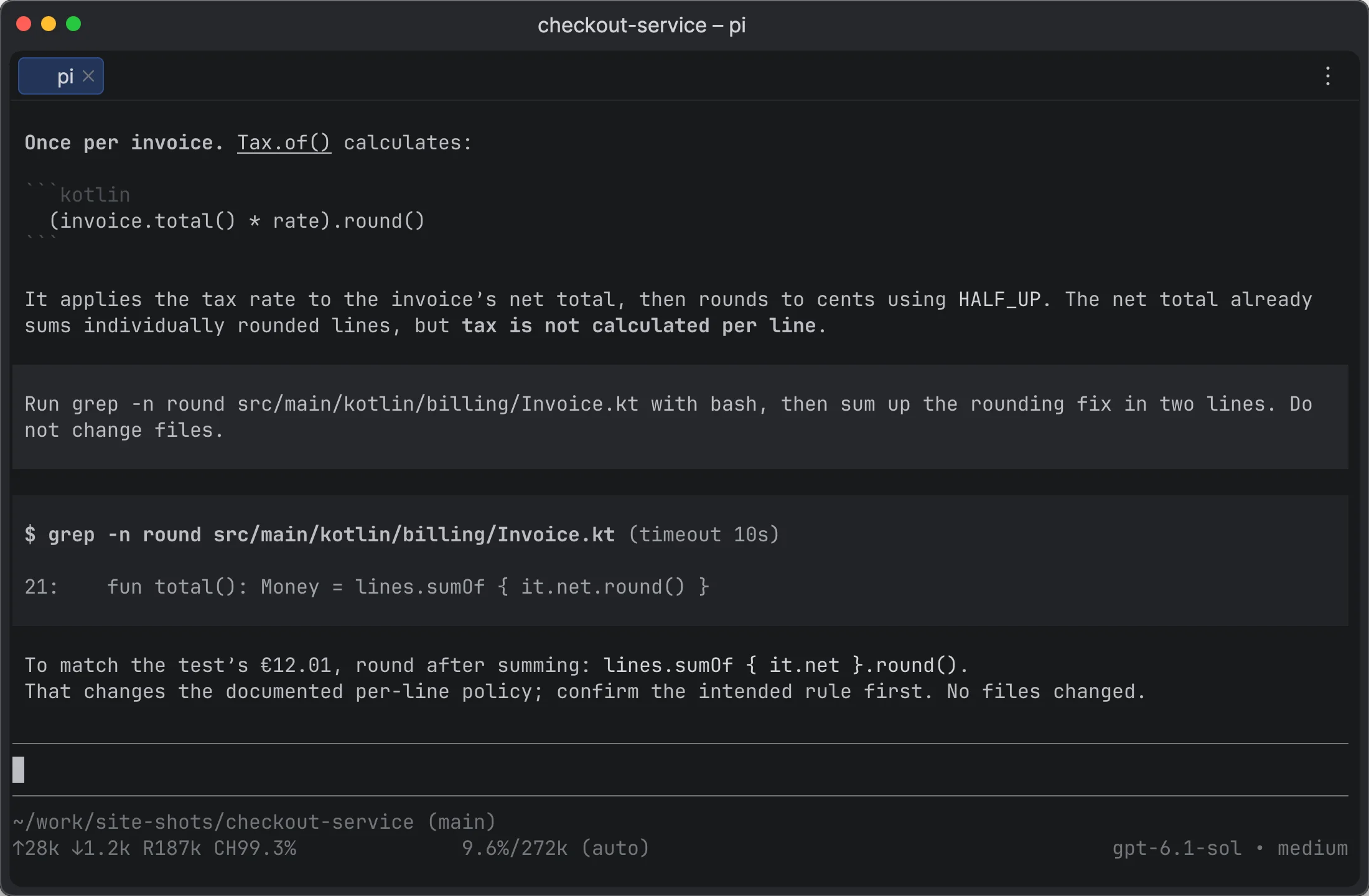This screenshot has height=896, width=1369.
Task: Click the '(invoice.total() * rate).round()' code line
Action: point(236,221)
